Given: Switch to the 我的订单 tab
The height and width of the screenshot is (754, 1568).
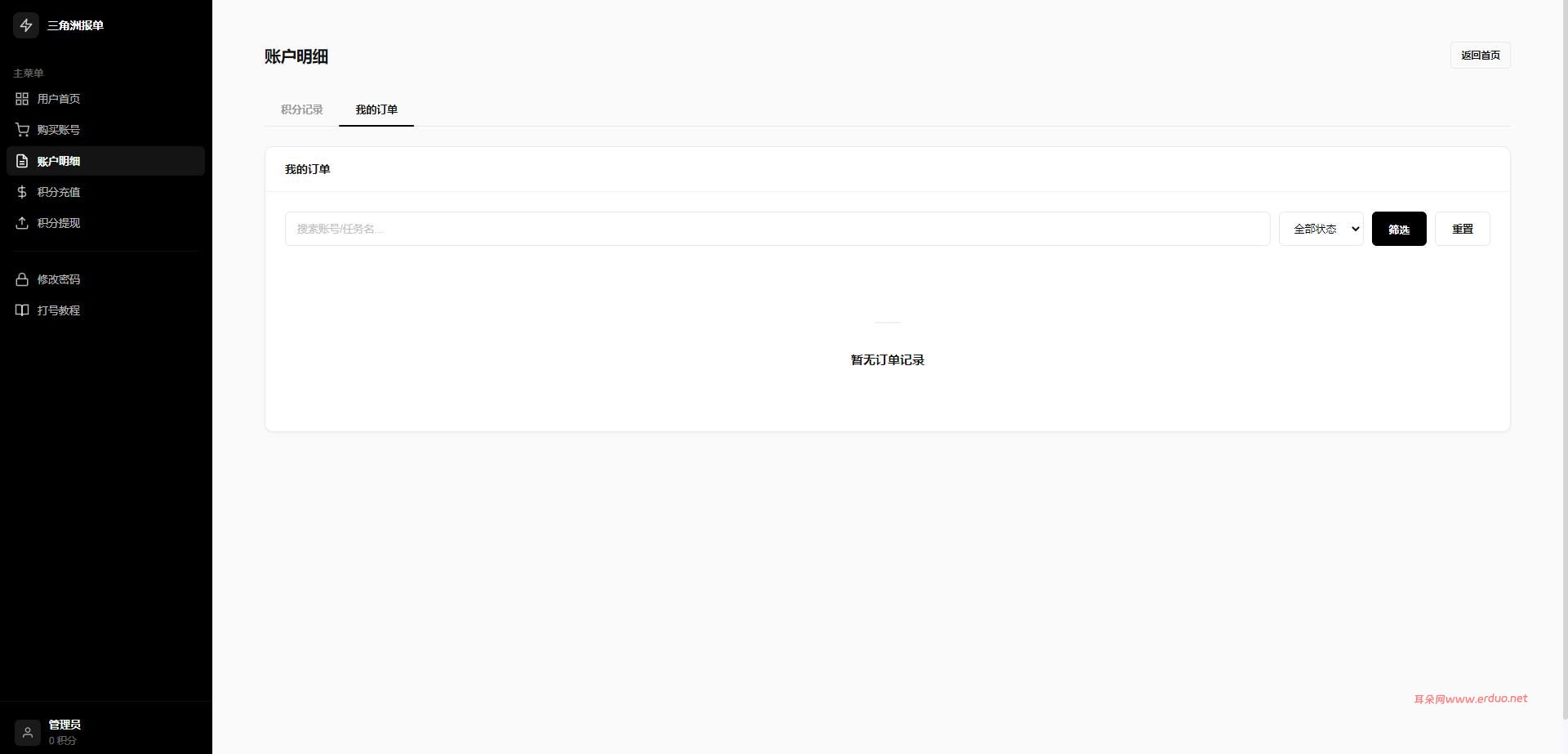Looking at the screenshot, I should (x=376, y=109).
